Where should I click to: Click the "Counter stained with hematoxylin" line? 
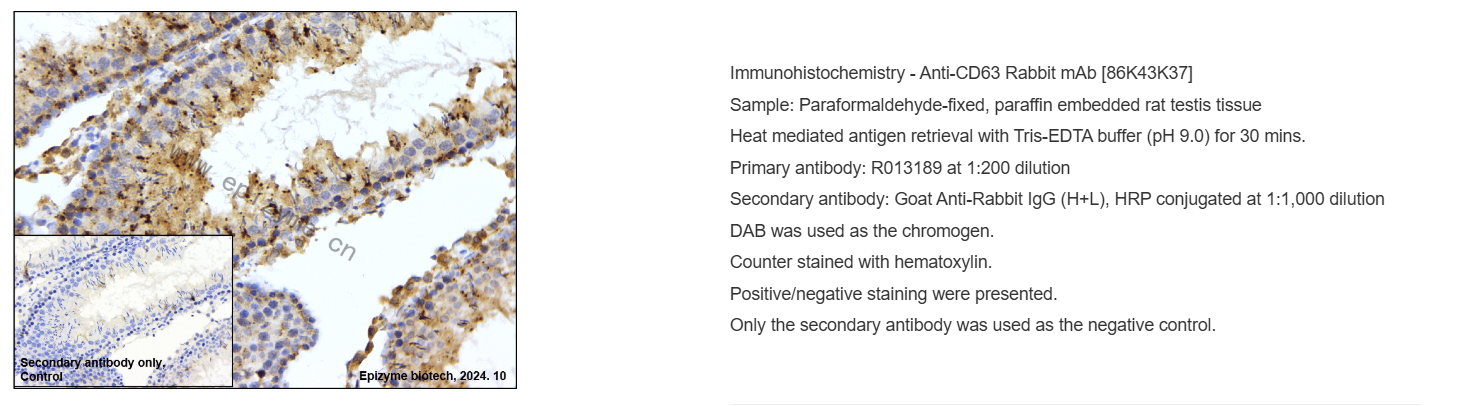(860, 262)
